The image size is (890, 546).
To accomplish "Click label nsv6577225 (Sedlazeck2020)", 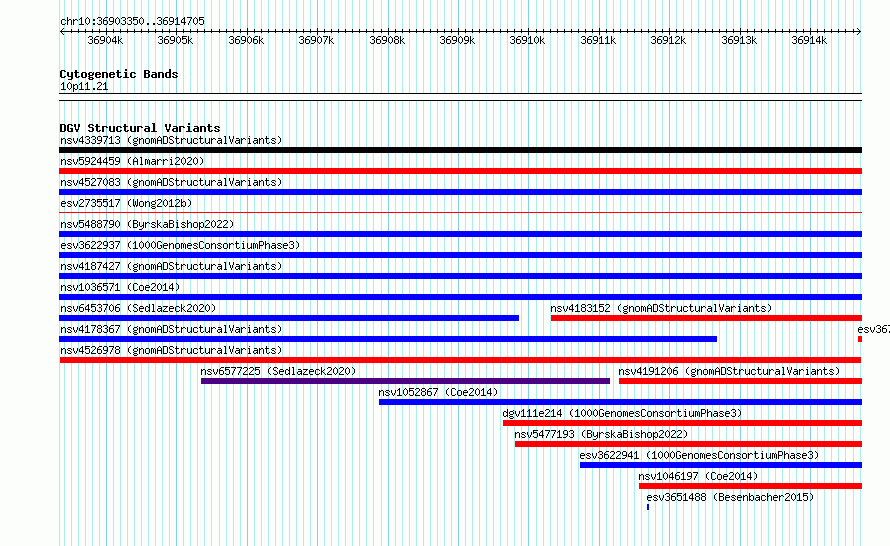I will tap(278, 371).
